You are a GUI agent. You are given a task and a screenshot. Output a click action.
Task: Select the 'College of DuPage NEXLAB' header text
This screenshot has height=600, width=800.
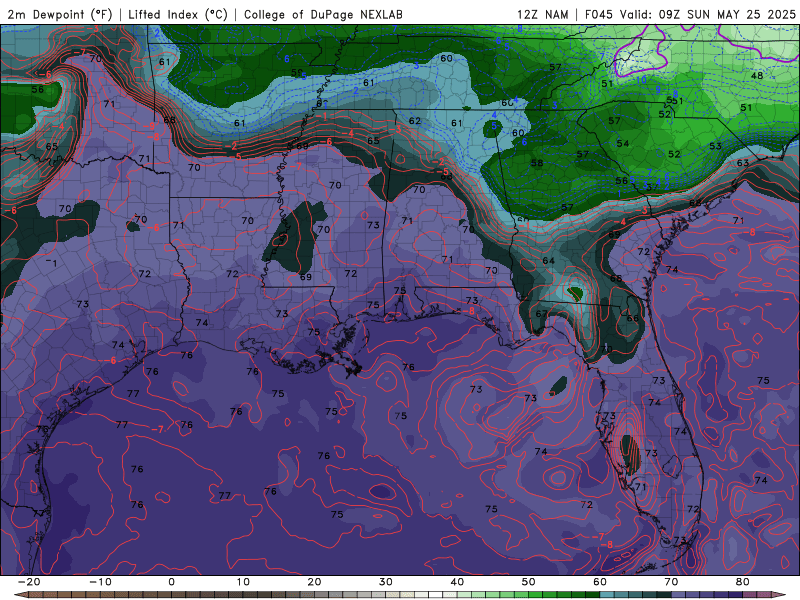click(323, 14)
